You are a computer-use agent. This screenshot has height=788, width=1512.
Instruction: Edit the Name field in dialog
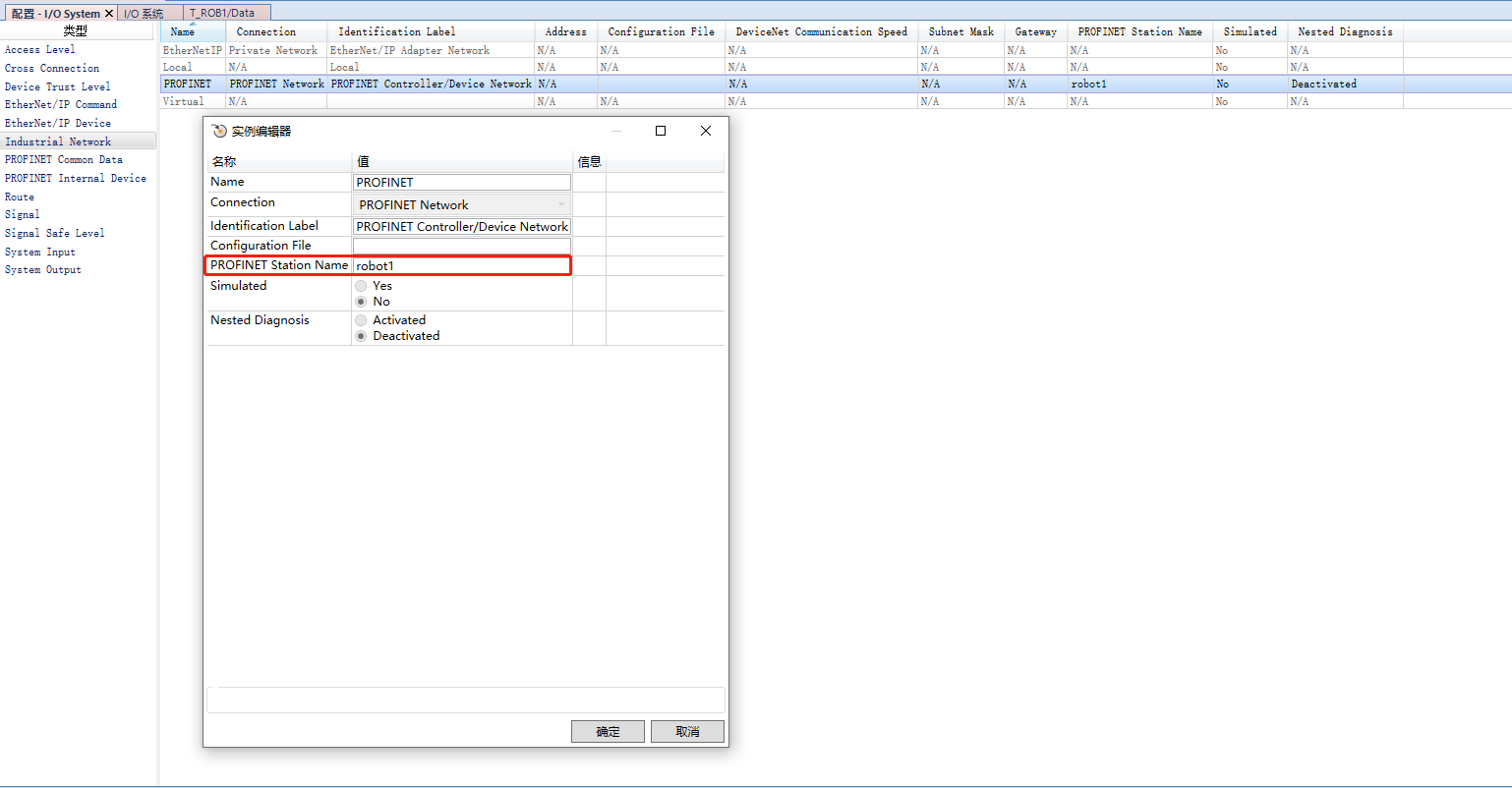click(462, 183)
